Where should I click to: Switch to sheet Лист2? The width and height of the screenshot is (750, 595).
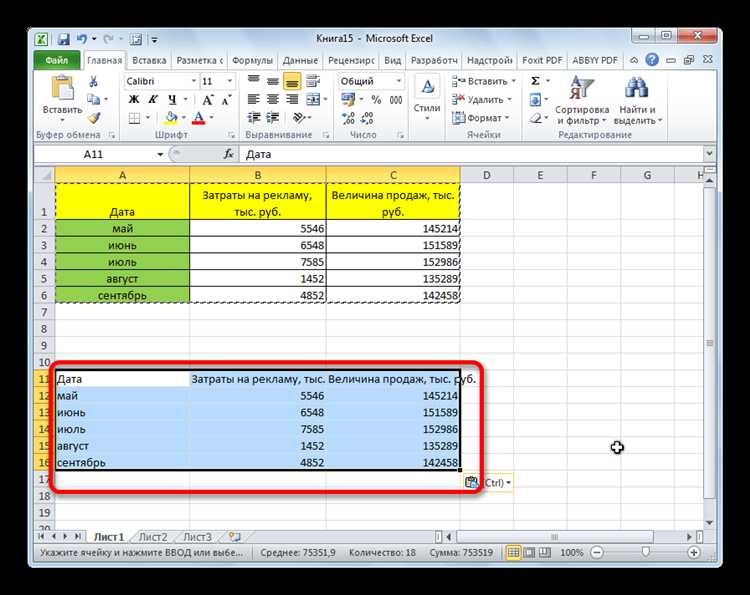pyautogui.click(x=153, y=537)
